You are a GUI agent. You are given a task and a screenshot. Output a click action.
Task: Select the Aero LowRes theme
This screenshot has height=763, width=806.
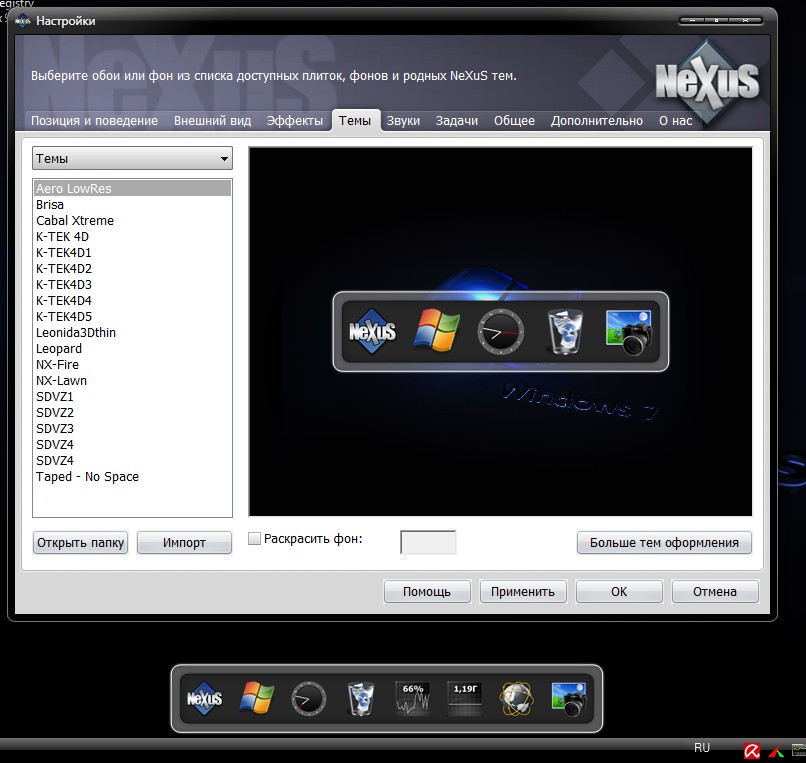132,189
